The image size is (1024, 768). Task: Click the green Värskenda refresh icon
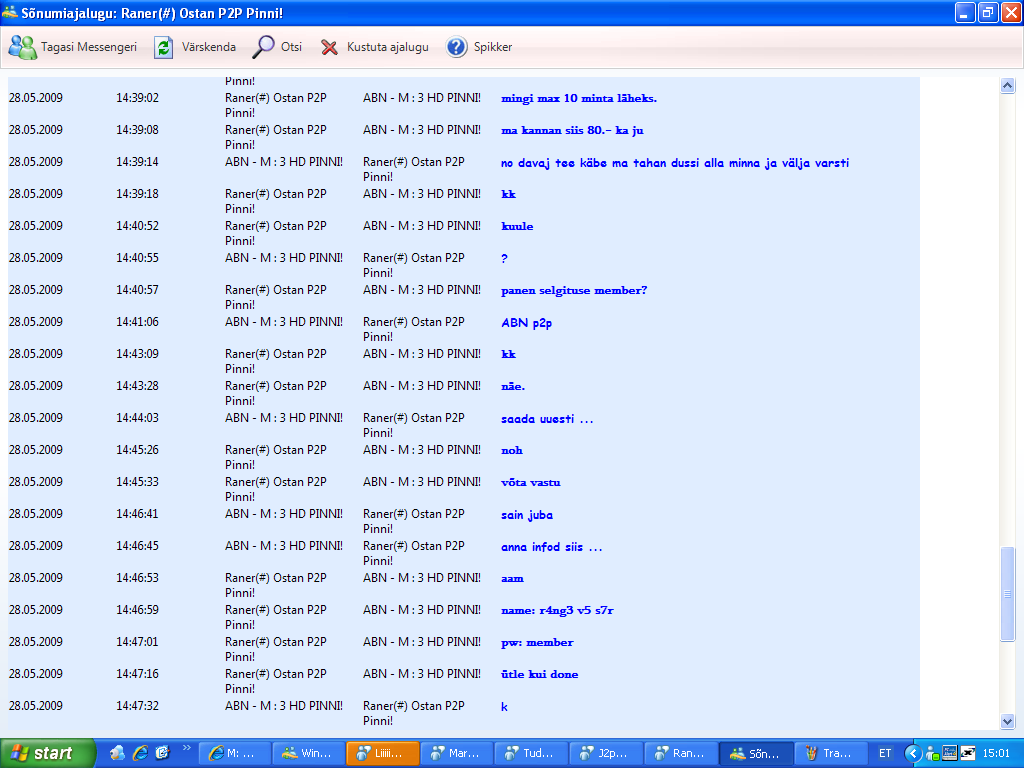coord(163,47)
